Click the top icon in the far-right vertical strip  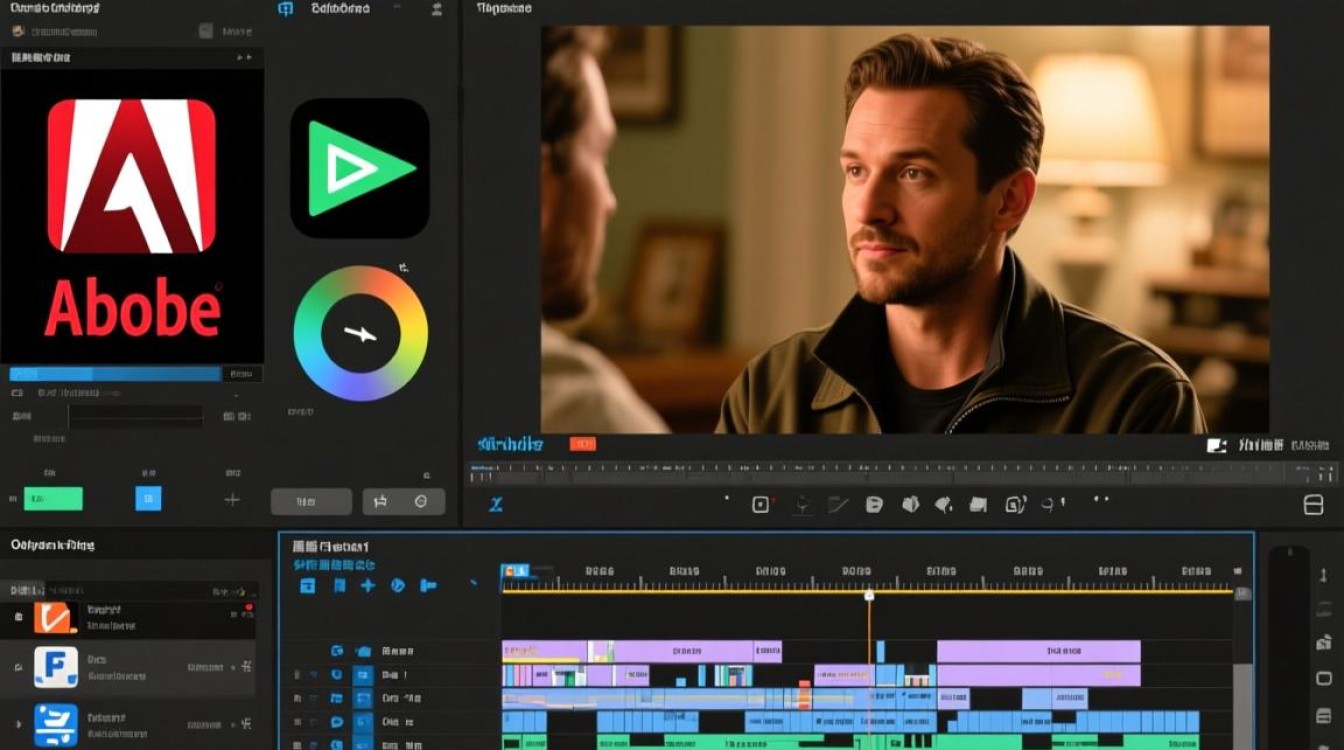(1324, 575)
